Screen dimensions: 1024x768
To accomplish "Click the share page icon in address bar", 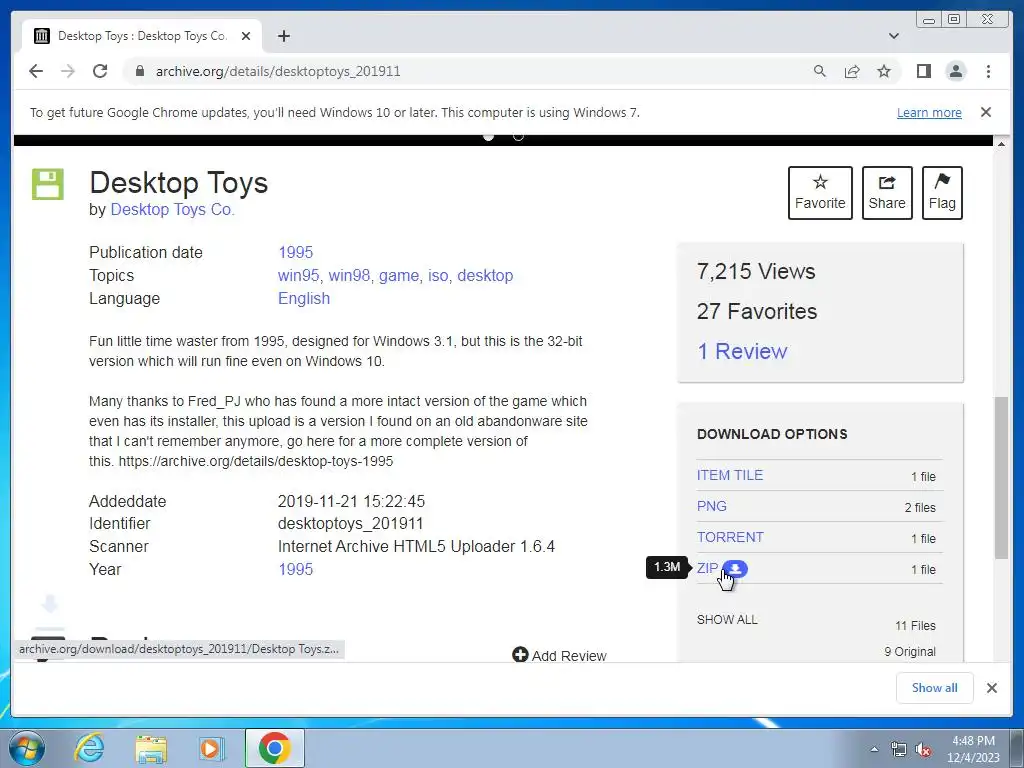I will tap(852, 71).
